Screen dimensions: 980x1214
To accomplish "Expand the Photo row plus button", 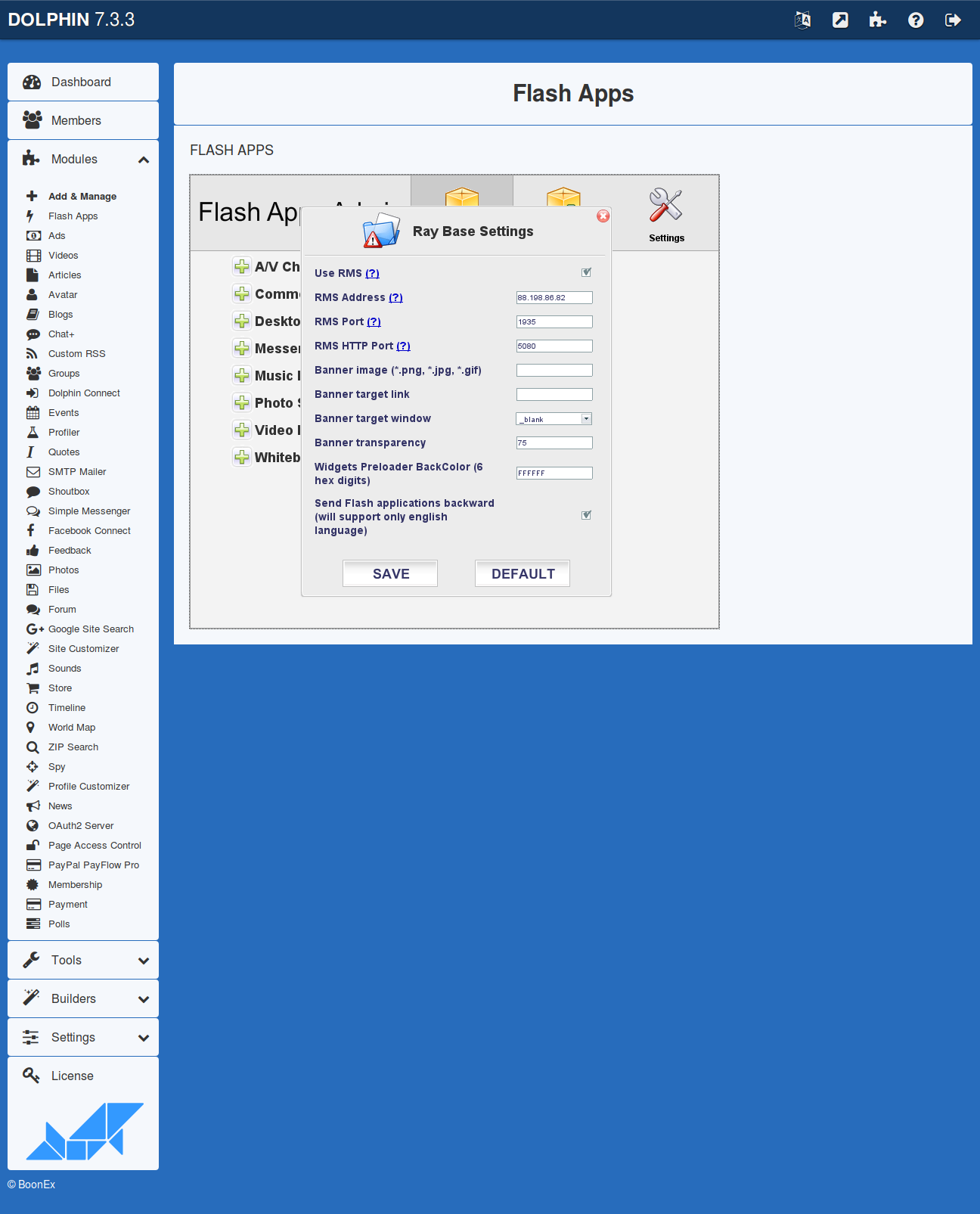I will click(242, 402).
